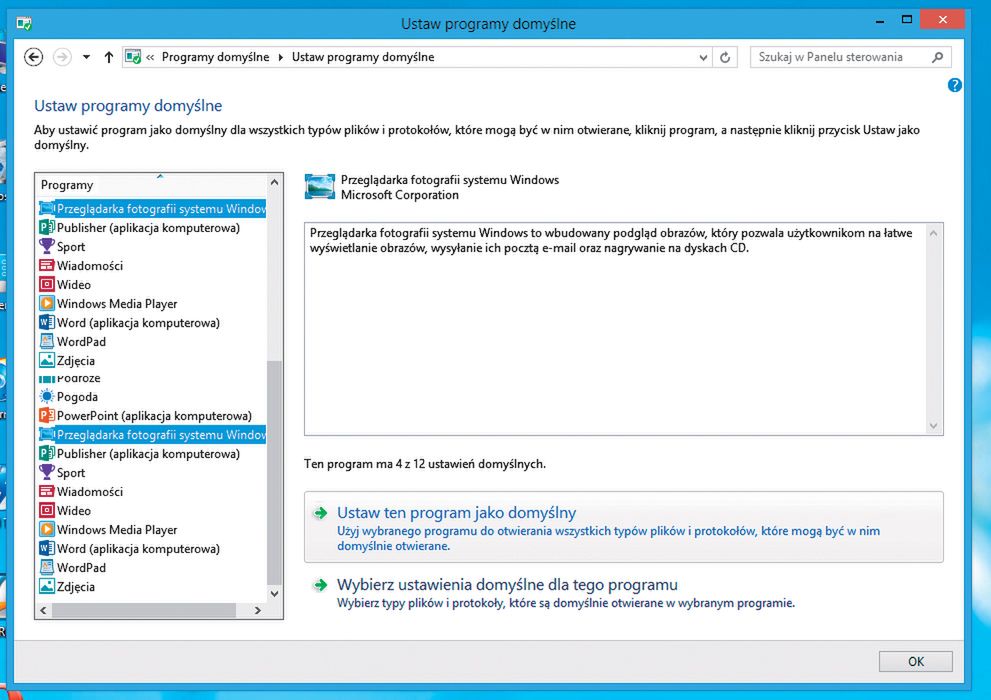Click Ustaw programy domyślne breadcrumb
Image resolution: width=991 pixels, height=700 pixels.
(x=363, y=57)
